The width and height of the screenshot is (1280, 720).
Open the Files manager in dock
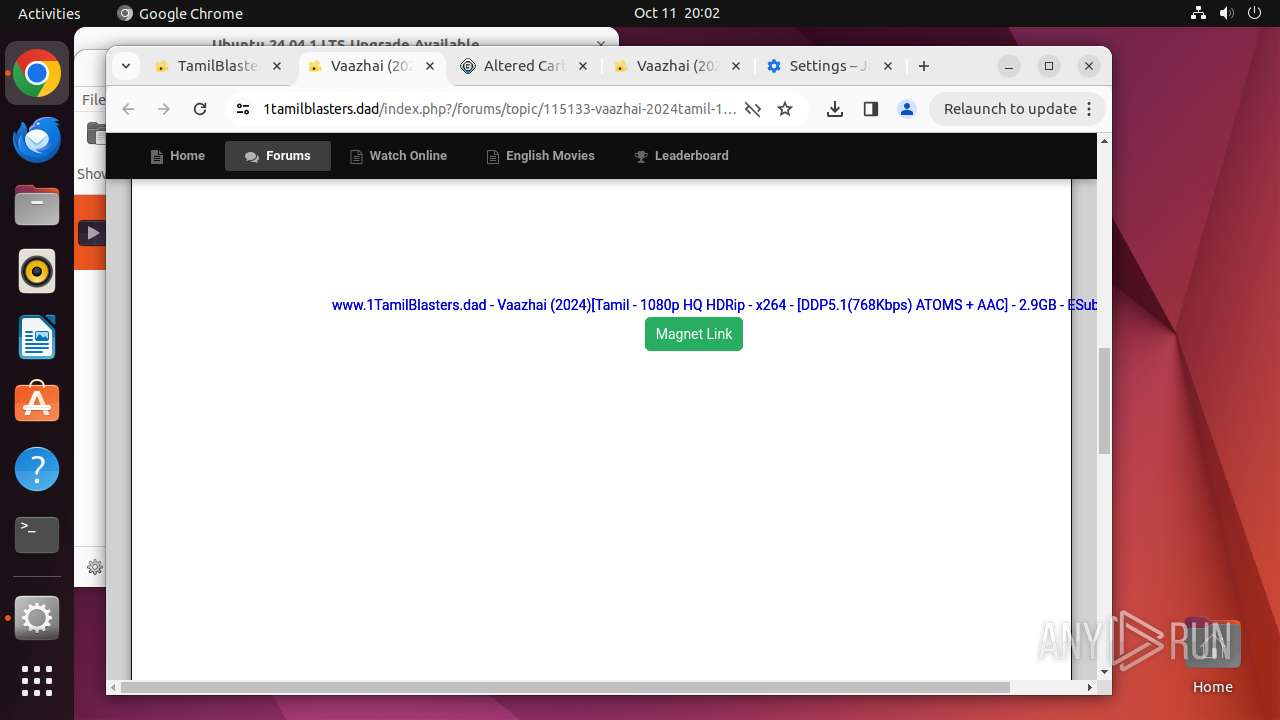coord(37,206)
